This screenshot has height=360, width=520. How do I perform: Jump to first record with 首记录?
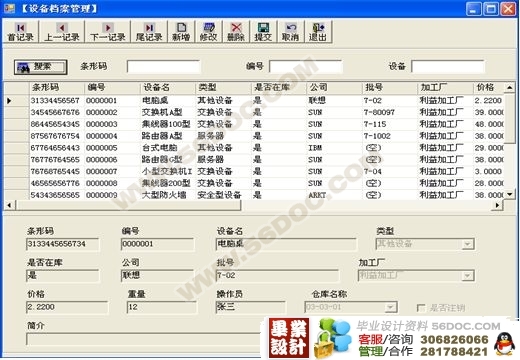tap(21, 32)
